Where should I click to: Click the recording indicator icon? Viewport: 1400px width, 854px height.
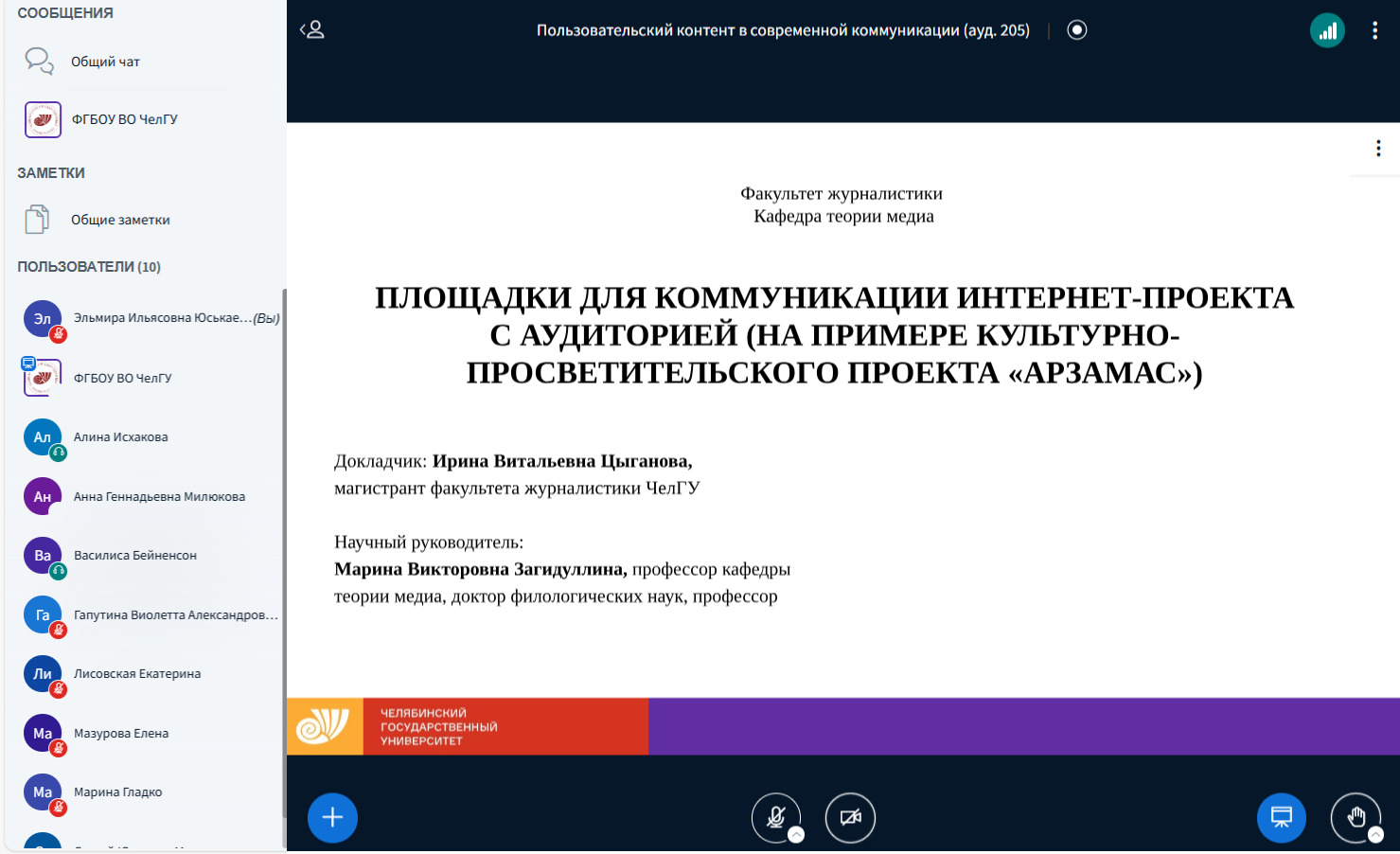(x=1076, y=30)
